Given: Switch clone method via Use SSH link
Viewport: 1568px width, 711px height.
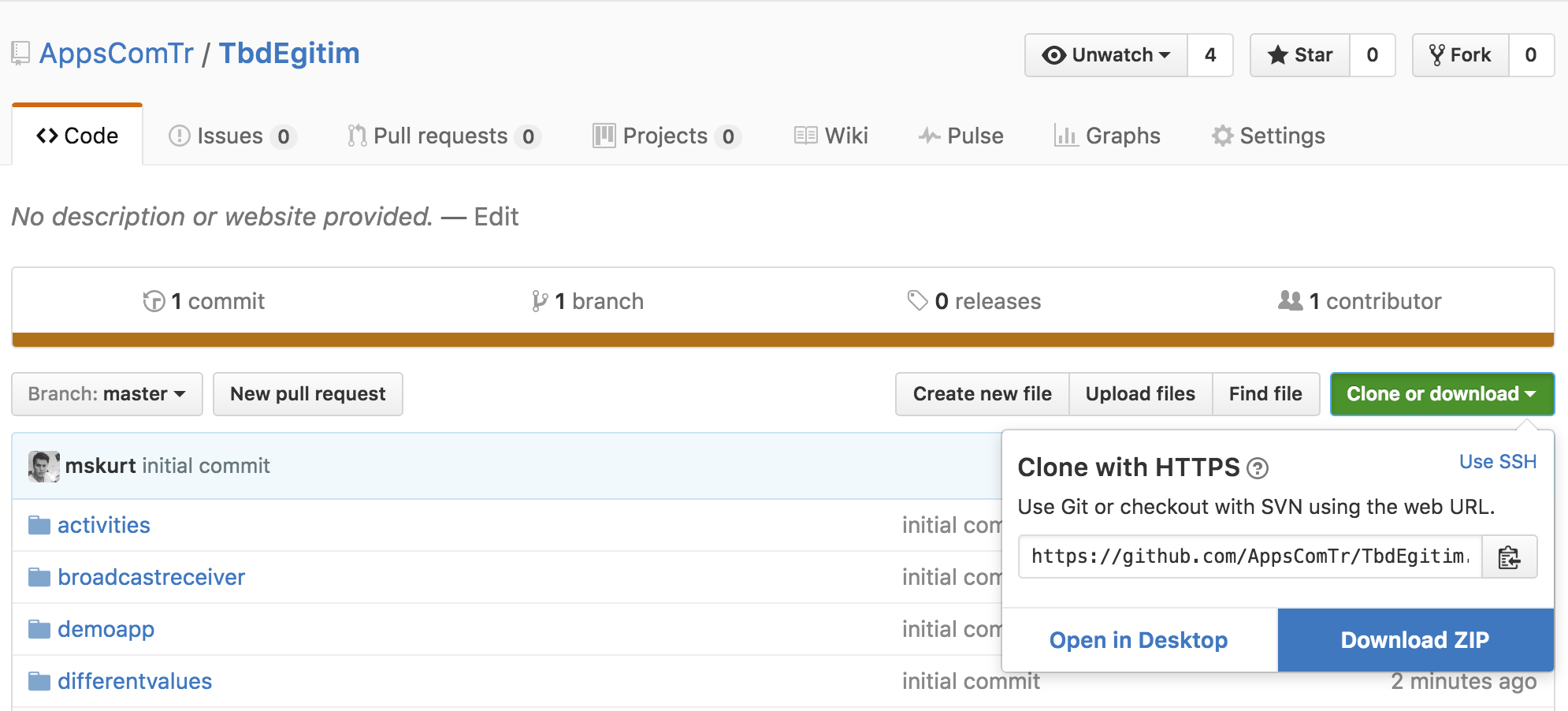Looking at the screenshot, I should (1498, 462).
